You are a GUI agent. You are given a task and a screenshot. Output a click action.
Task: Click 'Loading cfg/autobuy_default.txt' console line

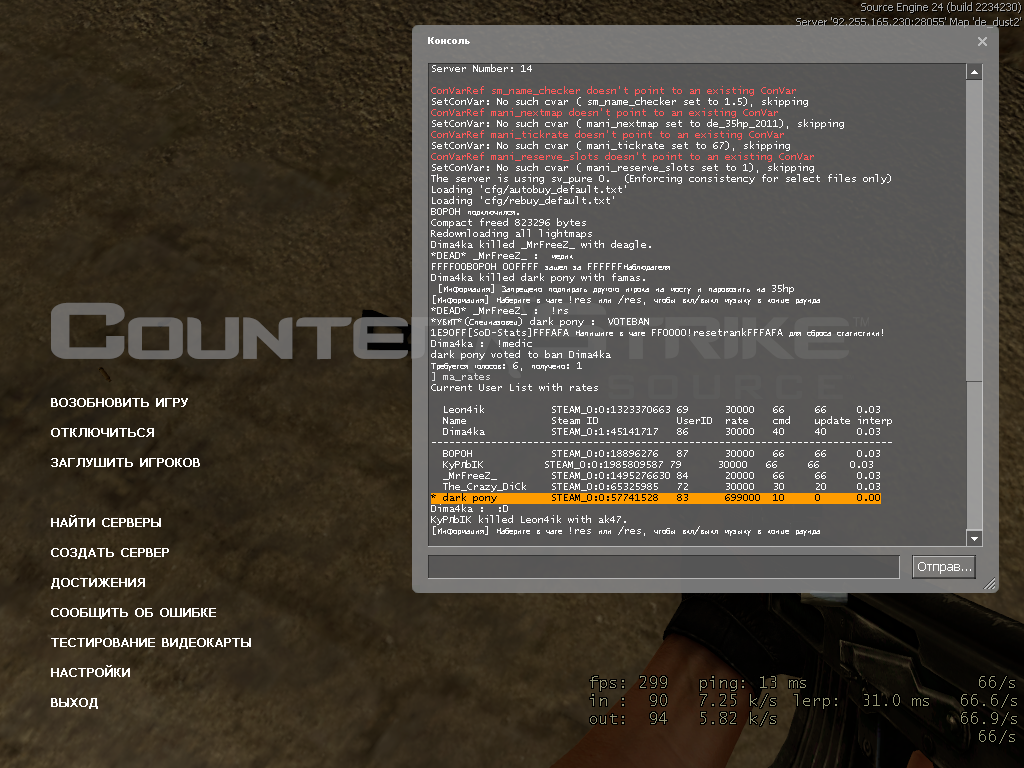[x=529, y=189]
